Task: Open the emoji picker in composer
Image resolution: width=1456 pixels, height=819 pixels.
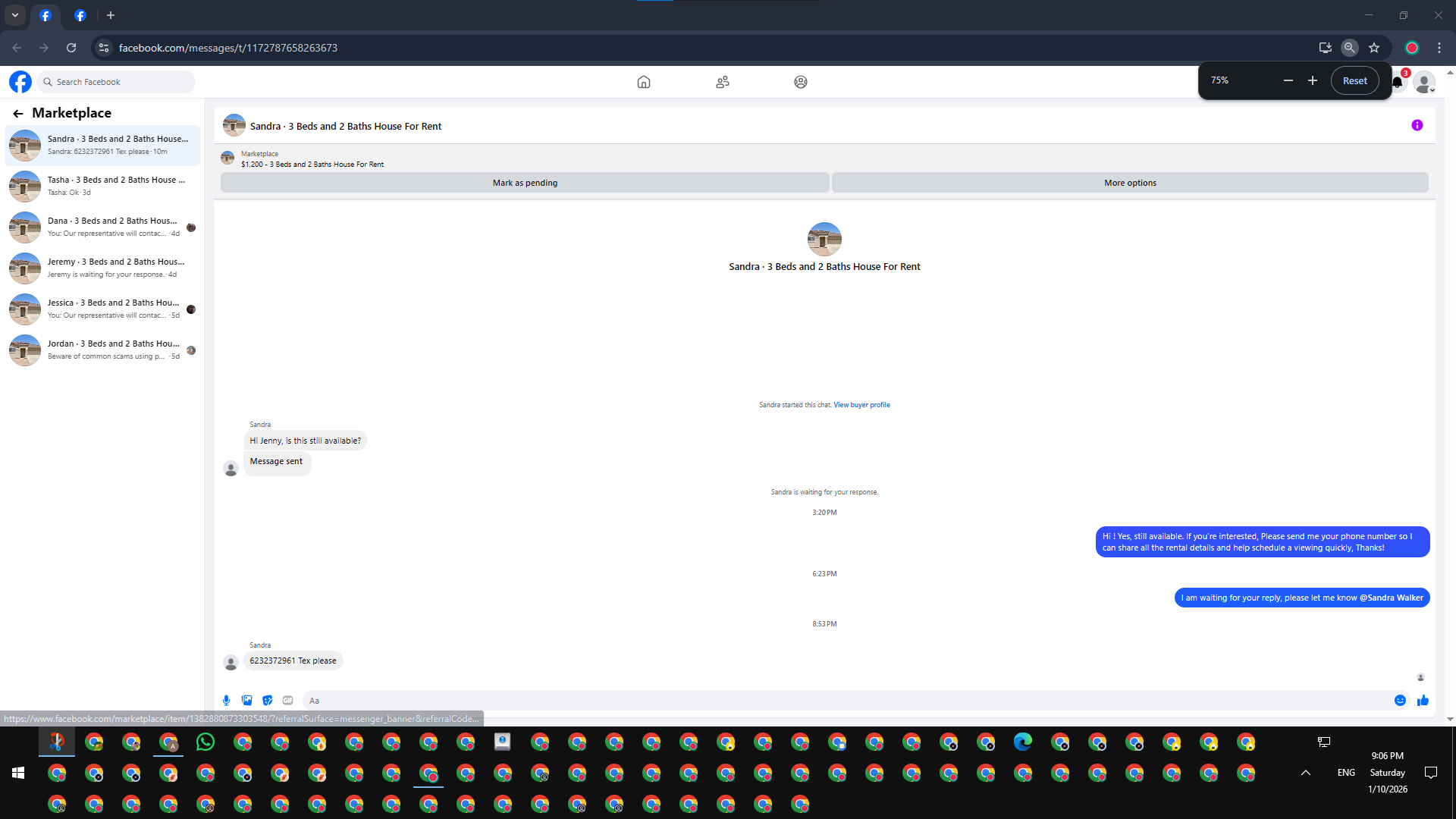Action: 1400,701
